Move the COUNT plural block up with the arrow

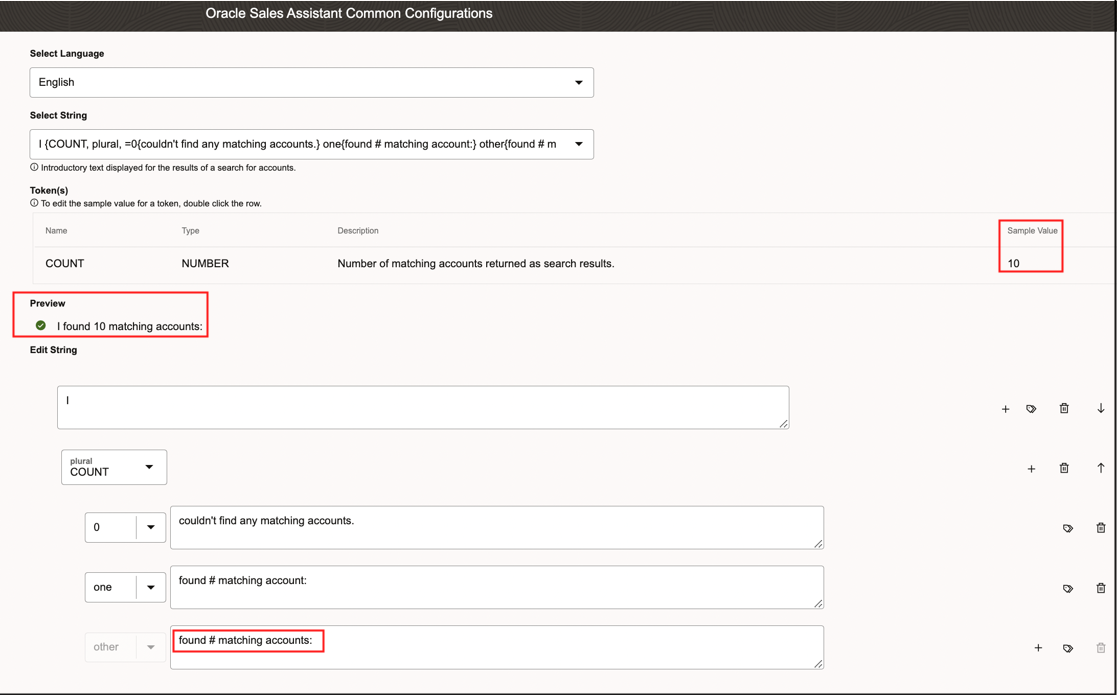click(x=1101, y=468)
